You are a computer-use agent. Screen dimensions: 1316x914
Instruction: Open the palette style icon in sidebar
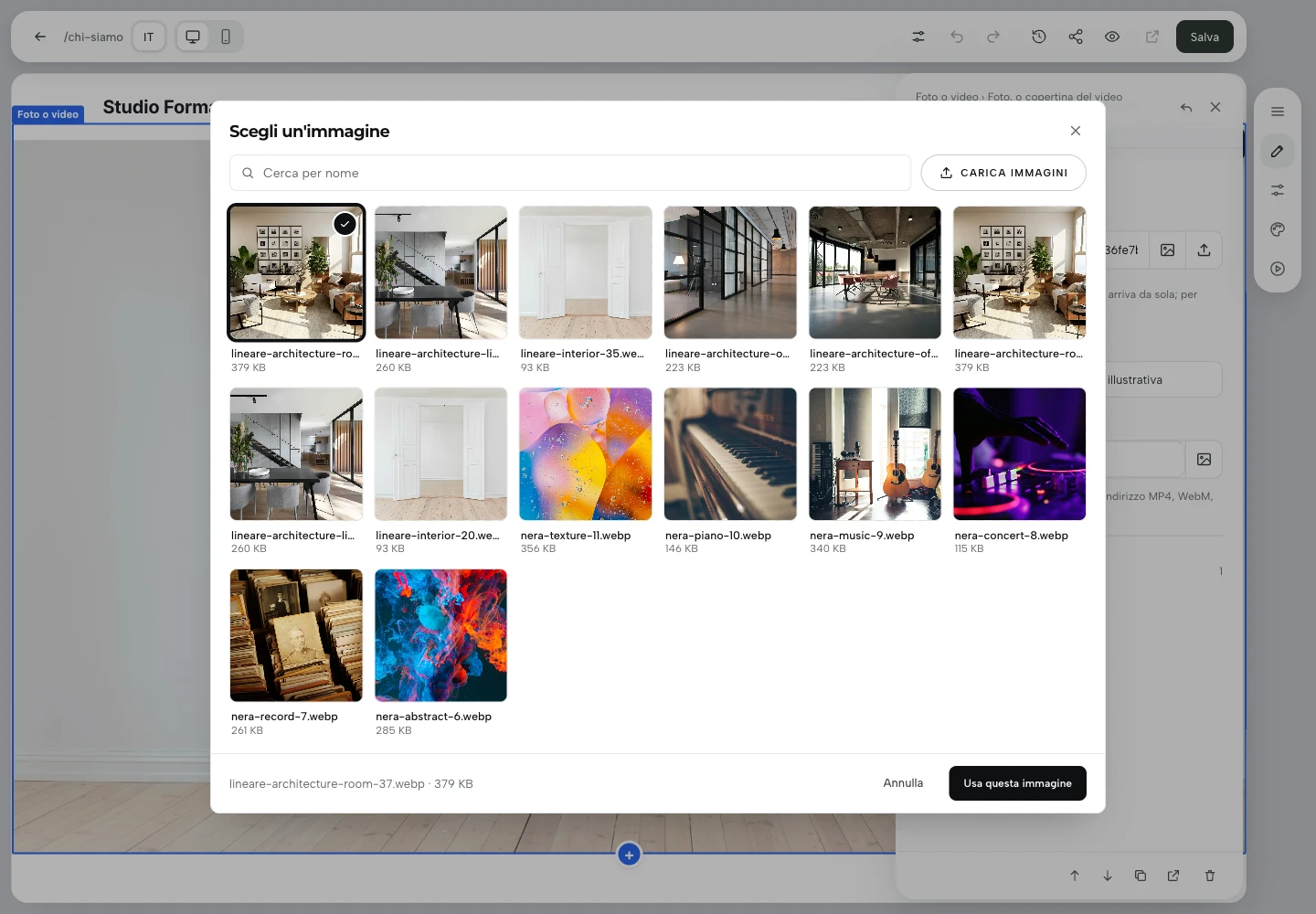pos(1278,229)
